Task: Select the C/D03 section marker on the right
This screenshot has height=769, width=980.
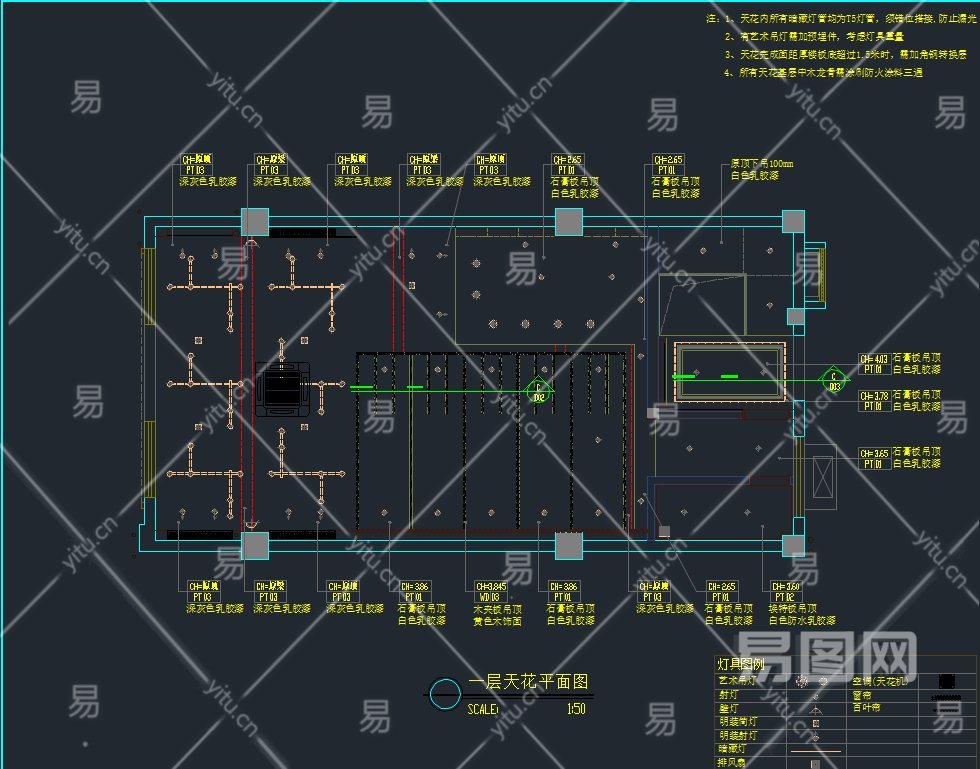Action: click(x=834, y=379)
